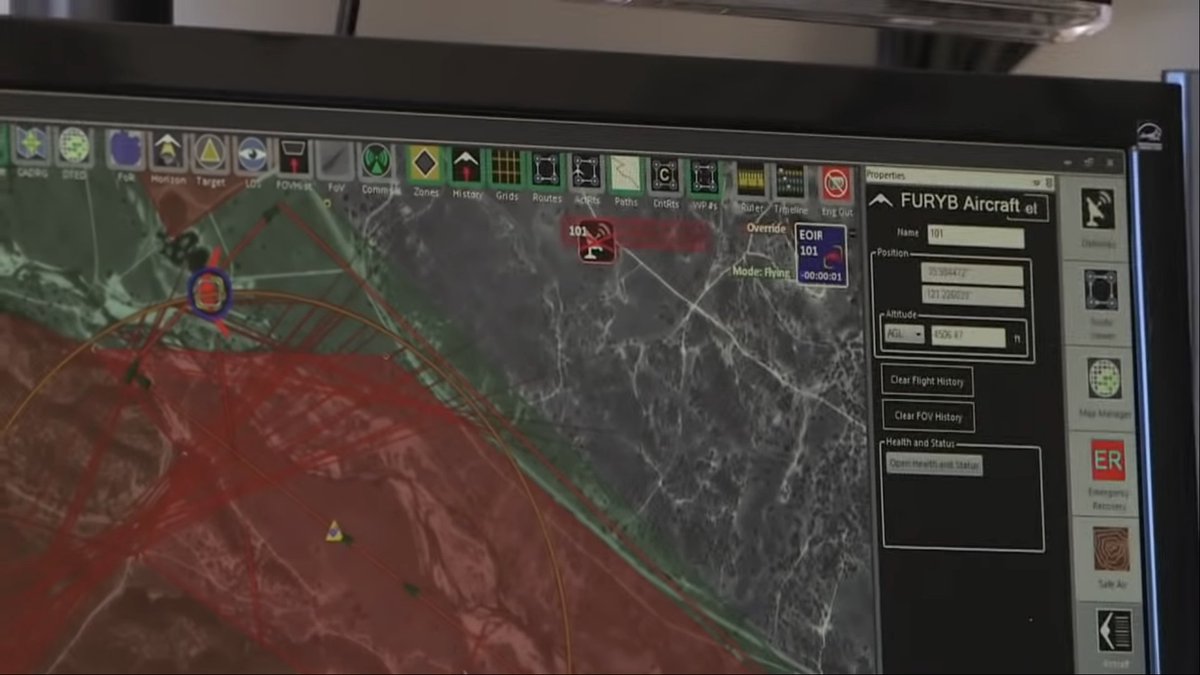Toggle the CntRts icon
This screenshot has width=1200, height=675.
coord(665,175)
